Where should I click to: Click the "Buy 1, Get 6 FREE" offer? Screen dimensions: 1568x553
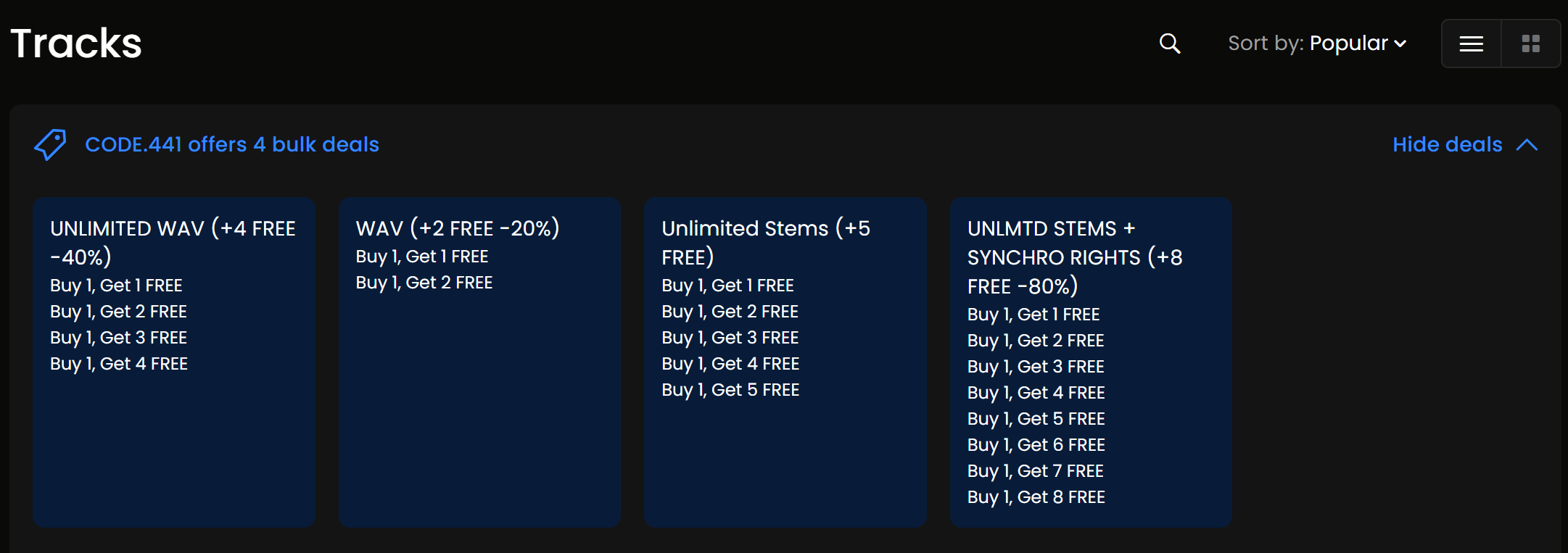pos(1036,445)
